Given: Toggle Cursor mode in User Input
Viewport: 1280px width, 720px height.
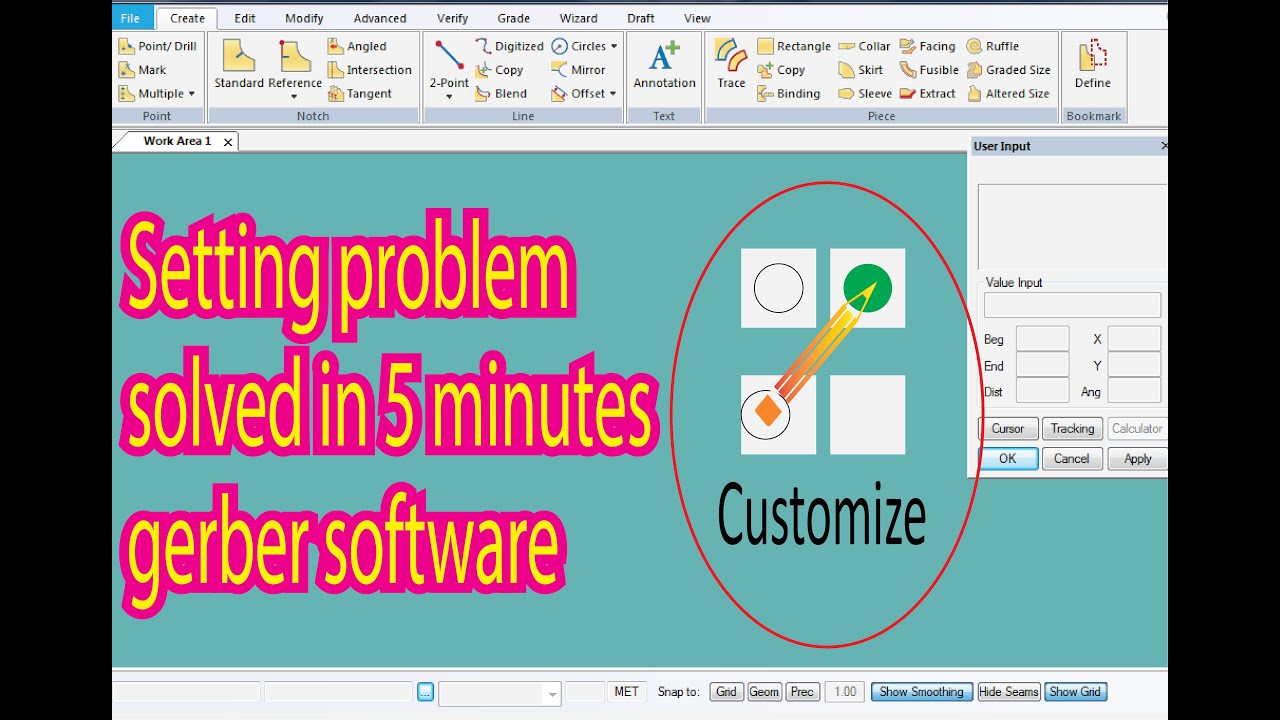Looking at the screenshot, I should pyautogui.click(x=1008, y=429).
